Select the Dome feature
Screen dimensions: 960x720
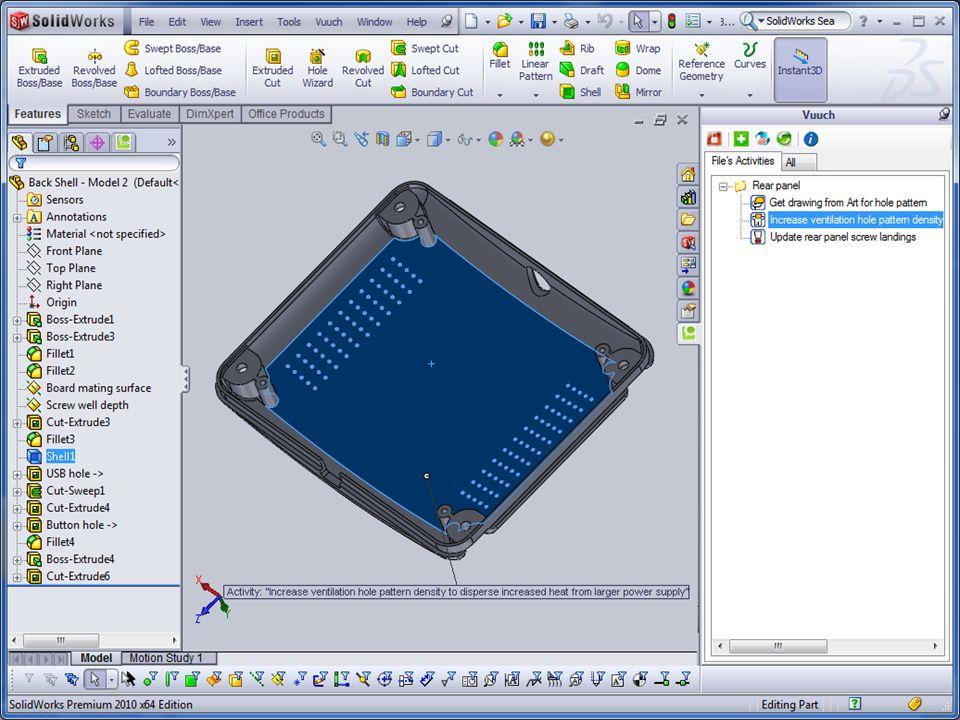637,70
